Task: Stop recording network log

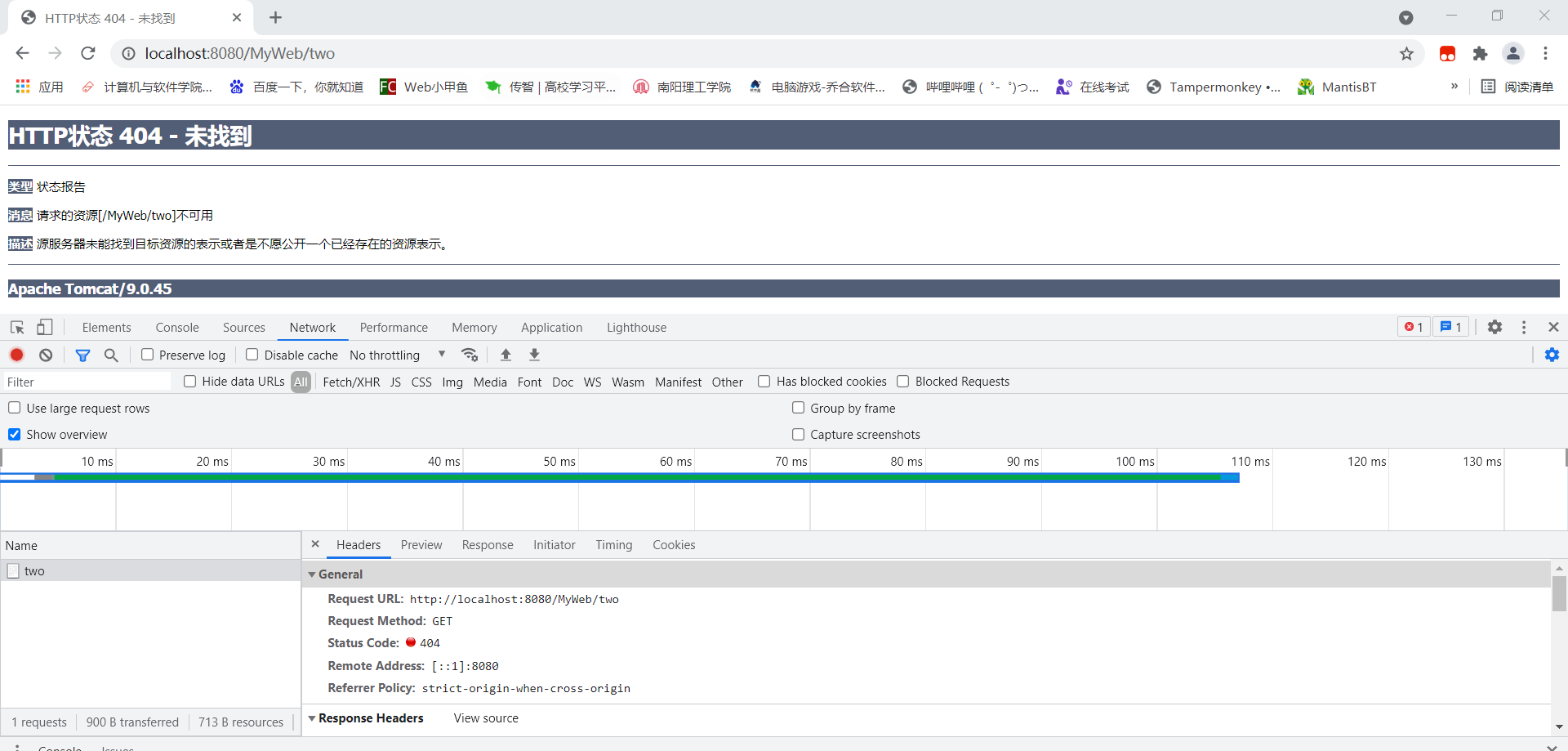Action: (x=16, y=355)
